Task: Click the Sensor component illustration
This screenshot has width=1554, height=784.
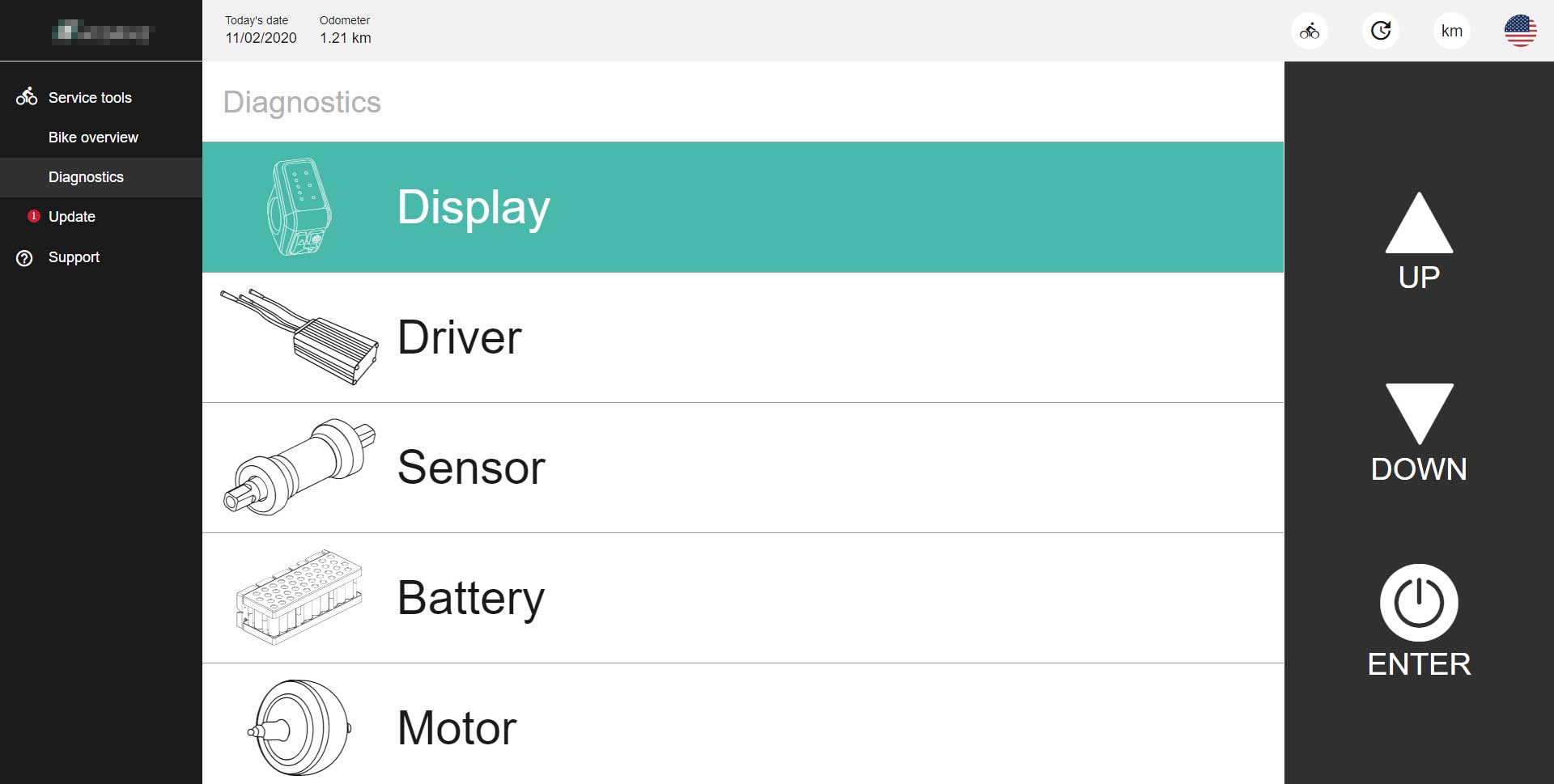Action: coord(299,467)
